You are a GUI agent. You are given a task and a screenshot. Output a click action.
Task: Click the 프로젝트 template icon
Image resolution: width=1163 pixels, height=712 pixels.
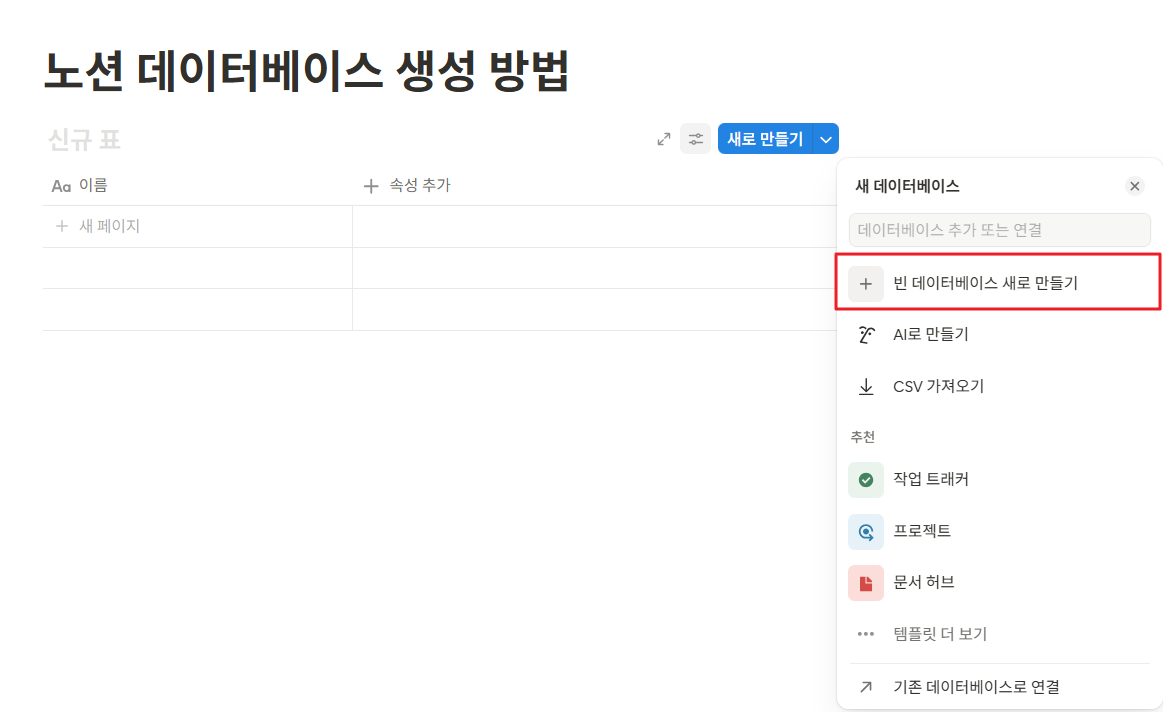click(x=866, y=531)
